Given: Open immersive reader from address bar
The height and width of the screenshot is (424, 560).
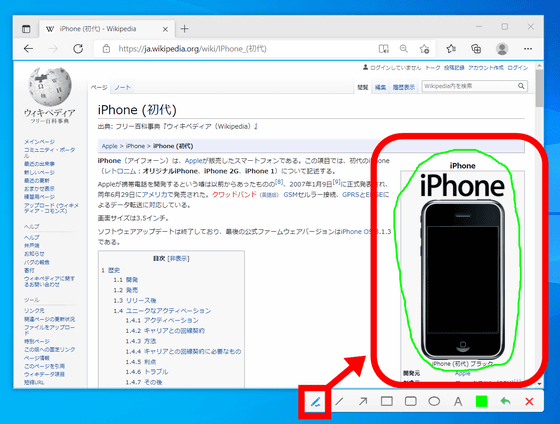Looking at the screenshot, I should (x=384, y=49).
